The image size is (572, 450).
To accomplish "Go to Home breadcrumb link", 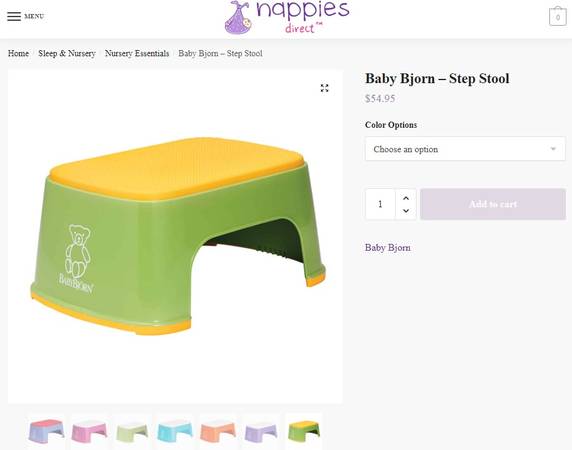I will click(x=18, y=54).
